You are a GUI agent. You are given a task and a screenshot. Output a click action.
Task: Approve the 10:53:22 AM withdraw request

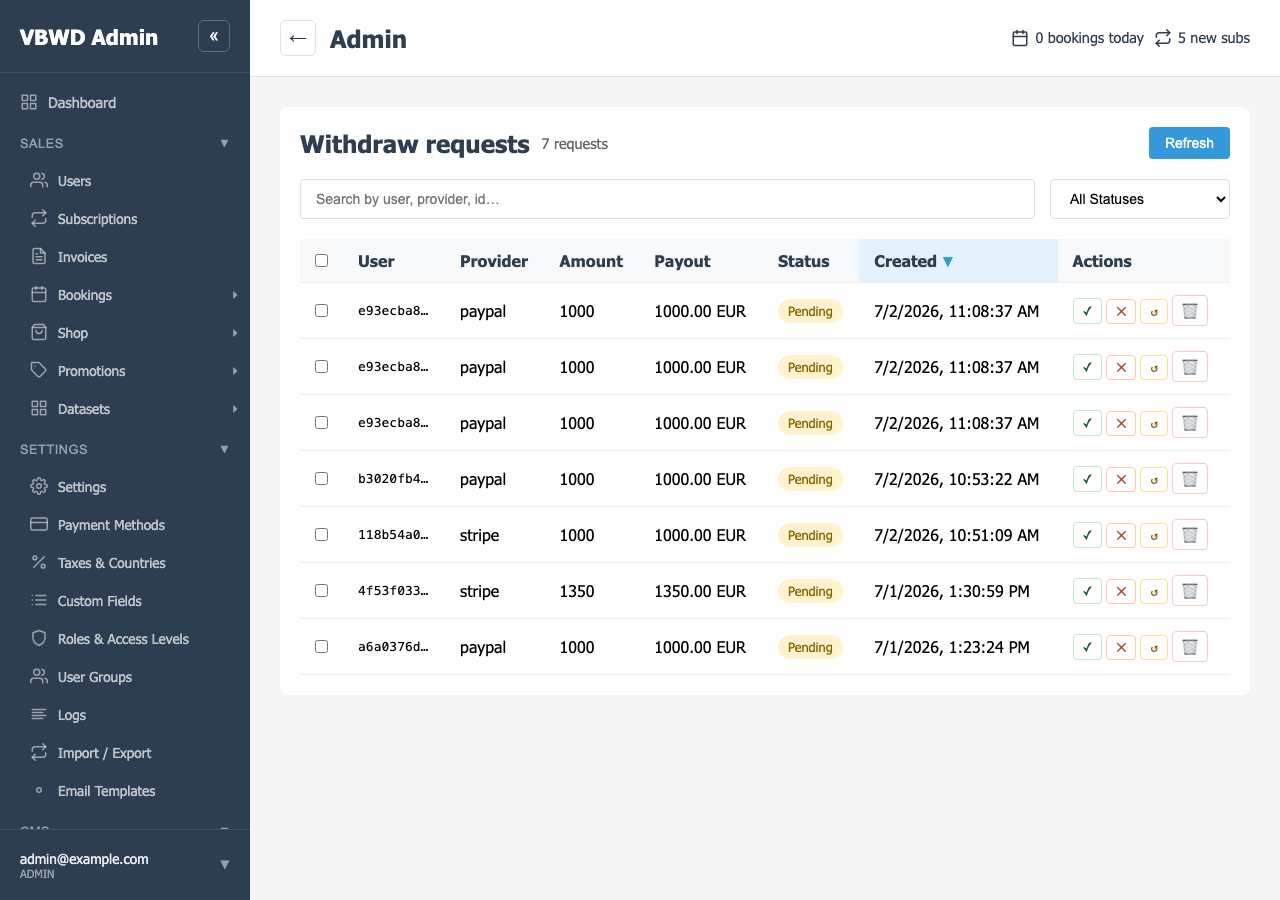pyautogui.click(x=1087, y=479)
